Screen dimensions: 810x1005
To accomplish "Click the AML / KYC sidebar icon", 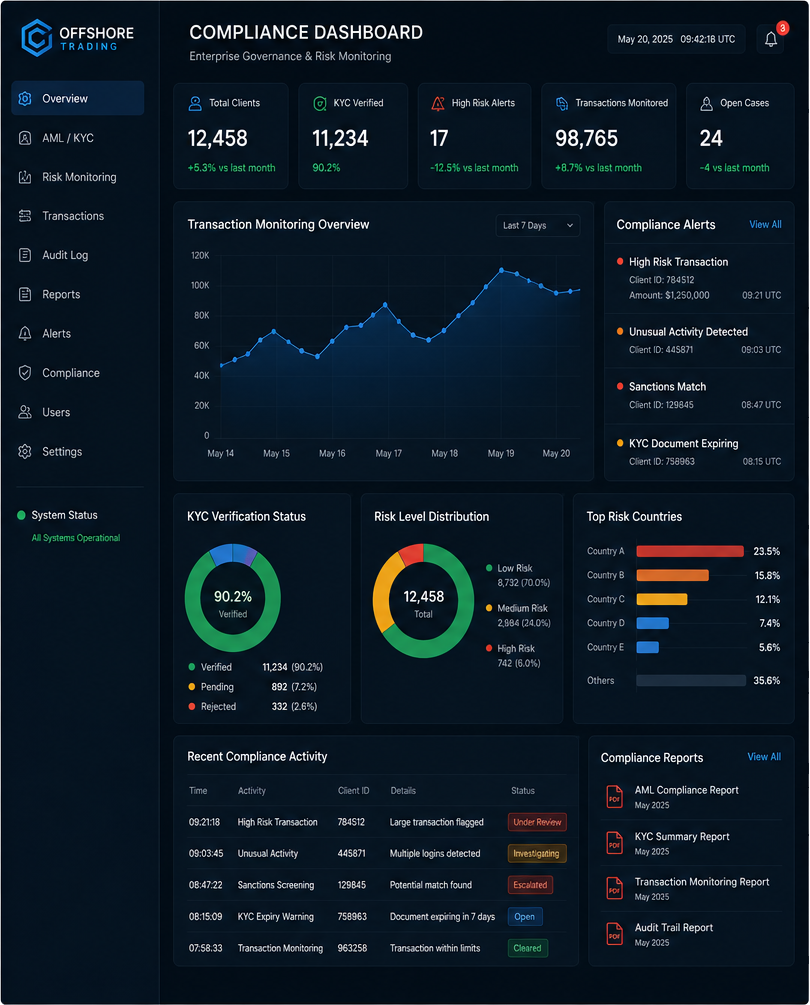I will click(25, 138).
